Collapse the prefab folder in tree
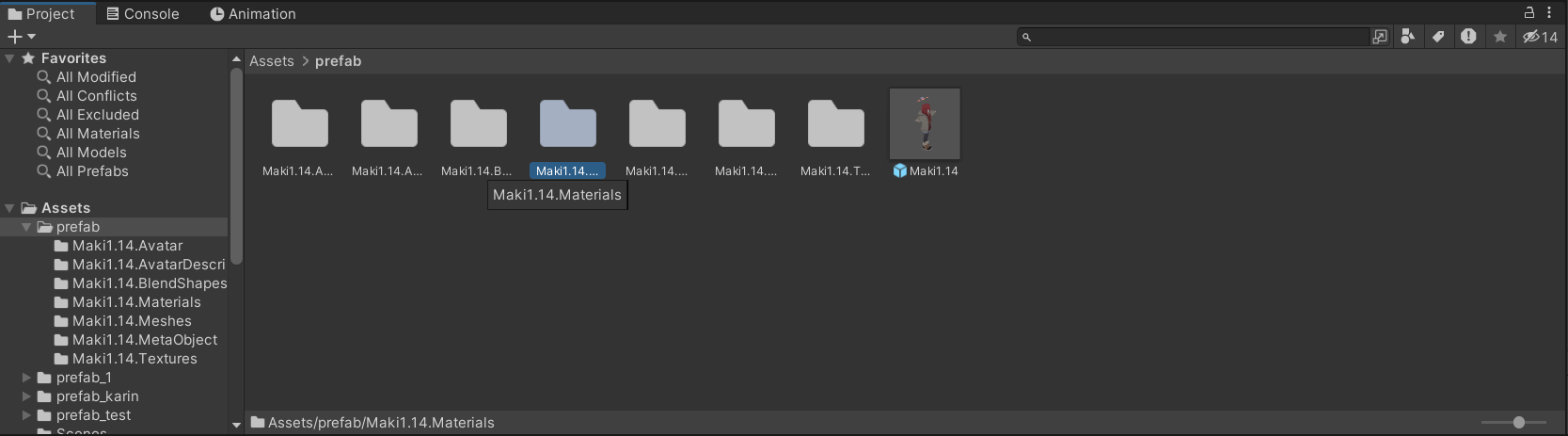 coord(27,227)
